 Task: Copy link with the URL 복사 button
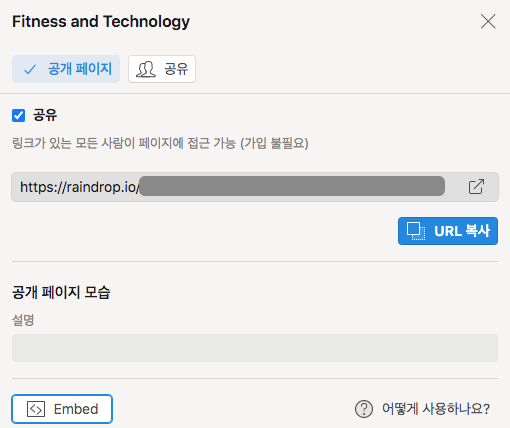[448, 231]
